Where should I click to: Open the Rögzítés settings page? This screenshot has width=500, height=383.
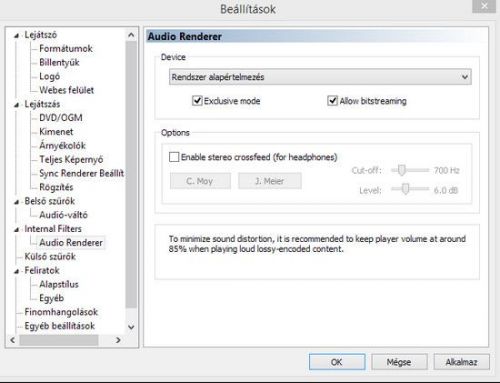pos(56,187)
